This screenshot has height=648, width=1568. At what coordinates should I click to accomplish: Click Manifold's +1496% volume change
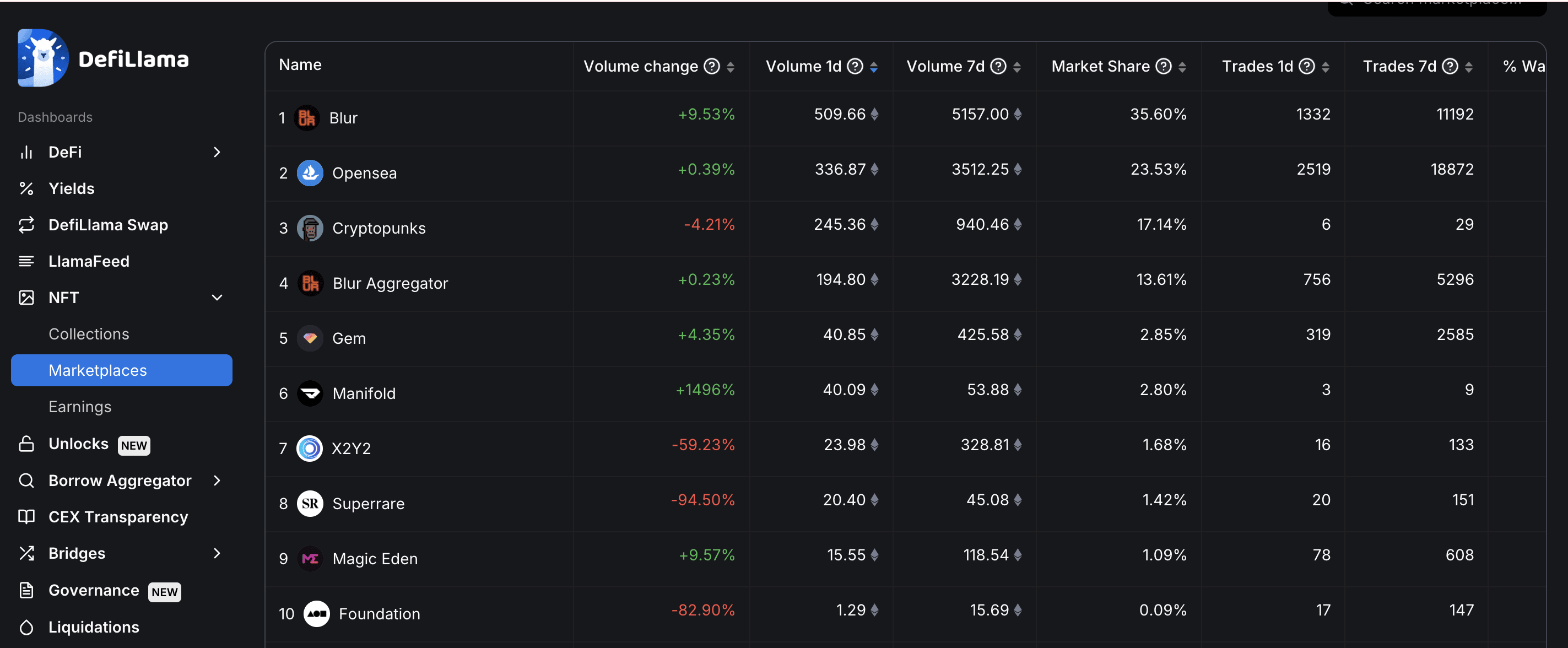[705, 390]
